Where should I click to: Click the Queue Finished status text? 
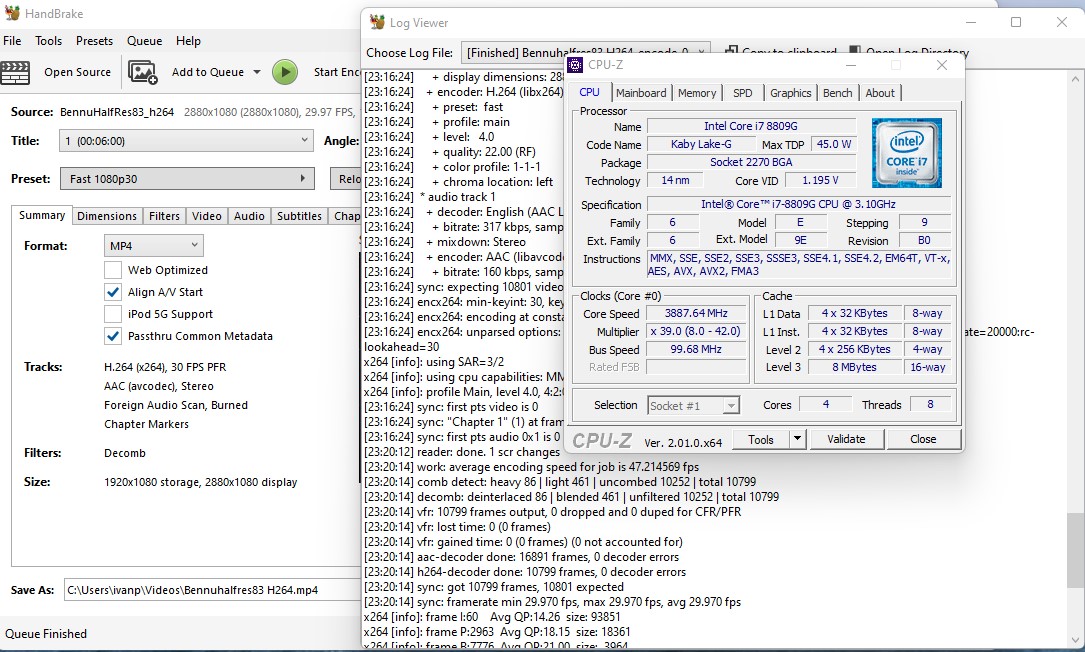(x=46, y=634)
